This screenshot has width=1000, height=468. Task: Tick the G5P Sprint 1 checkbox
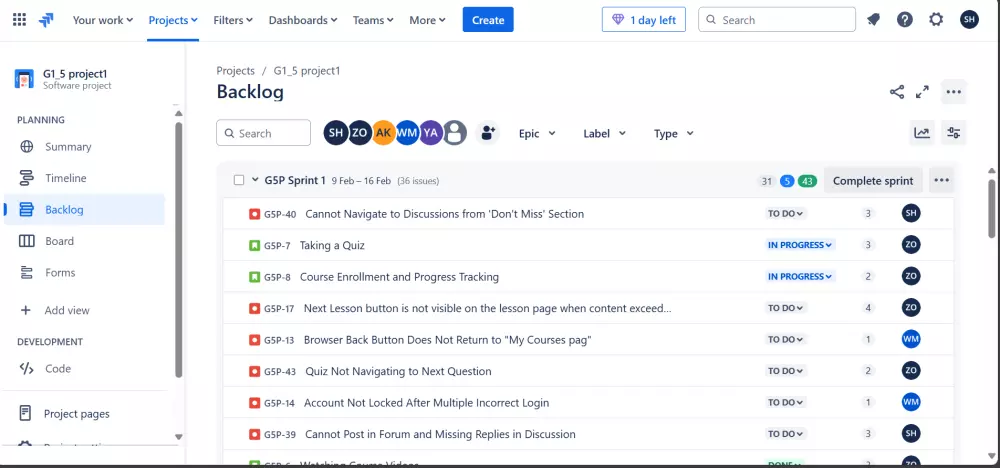pos(239,180)
